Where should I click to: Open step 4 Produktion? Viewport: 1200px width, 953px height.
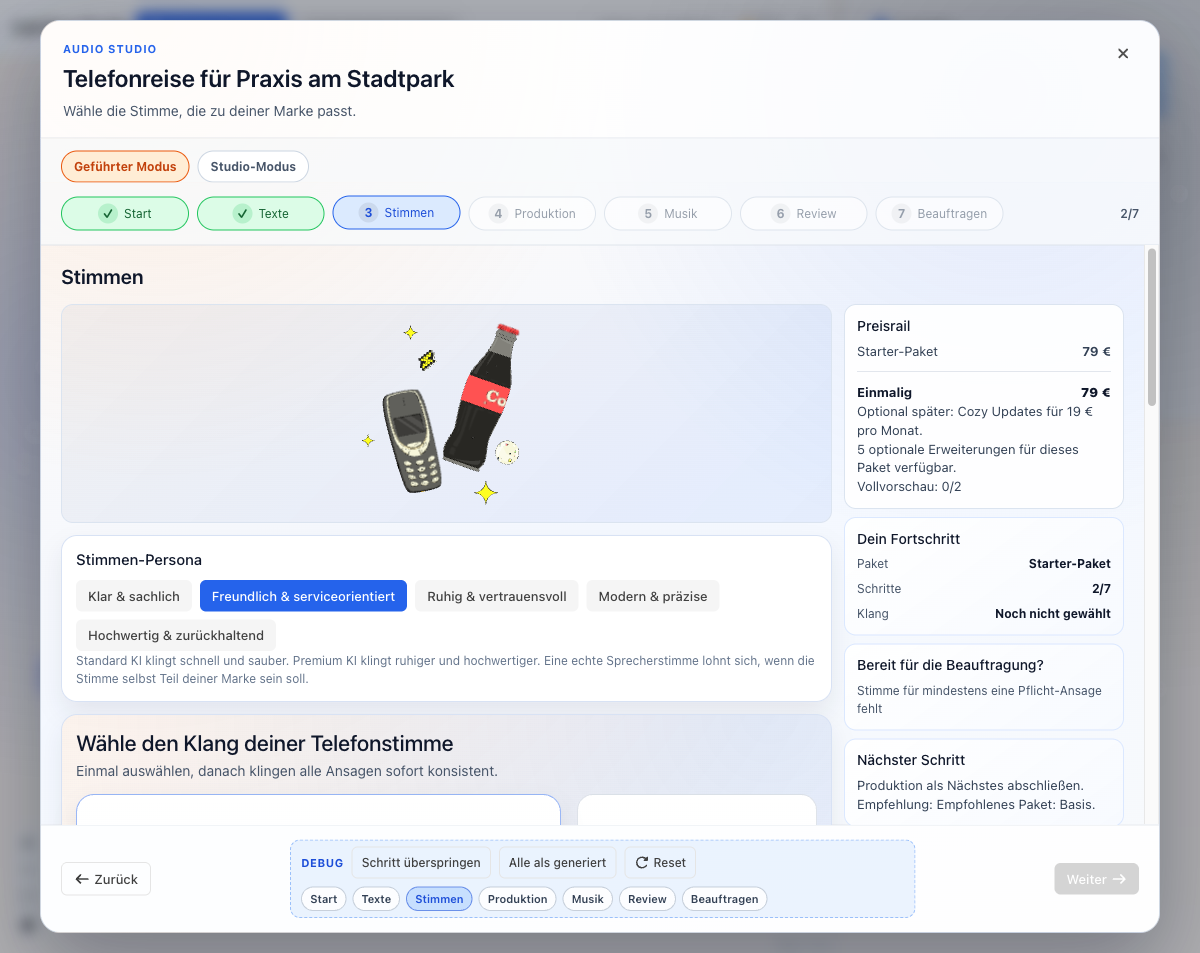pyautogui.click(x=532, y=213)
